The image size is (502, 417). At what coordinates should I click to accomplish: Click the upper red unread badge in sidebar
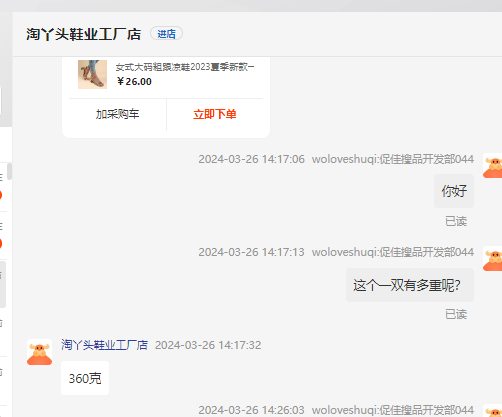click(1, 195)
